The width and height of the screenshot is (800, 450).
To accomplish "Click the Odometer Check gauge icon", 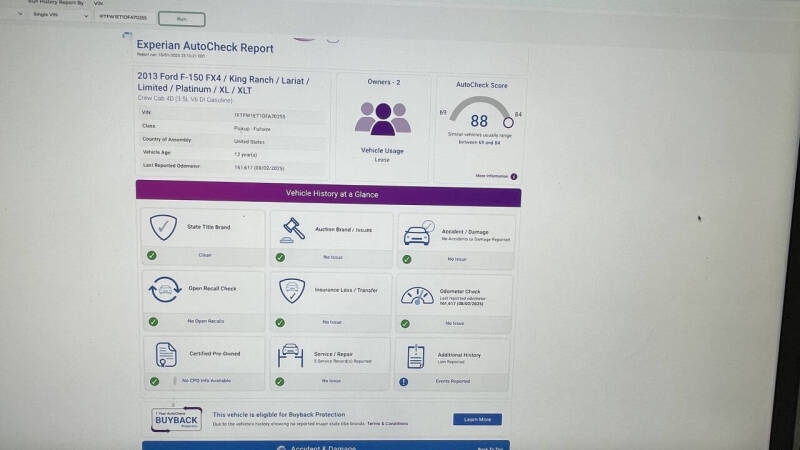I will 417,296.
